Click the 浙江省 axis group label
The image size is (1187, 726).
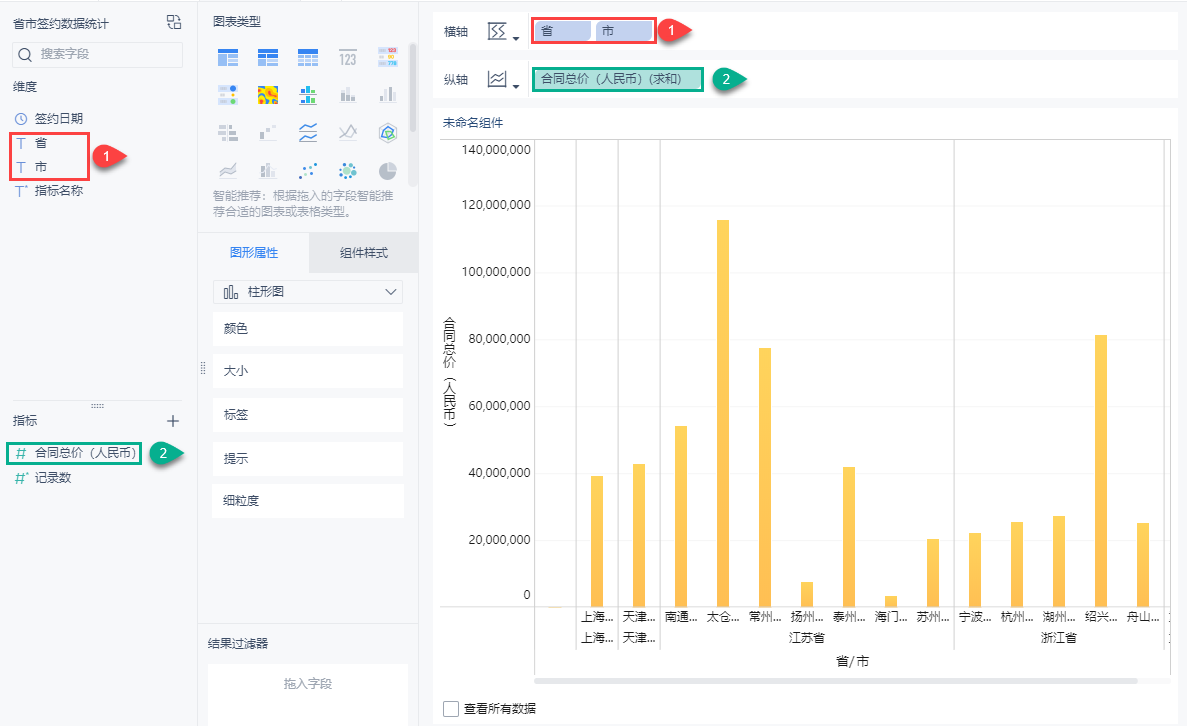[1058, 638]
